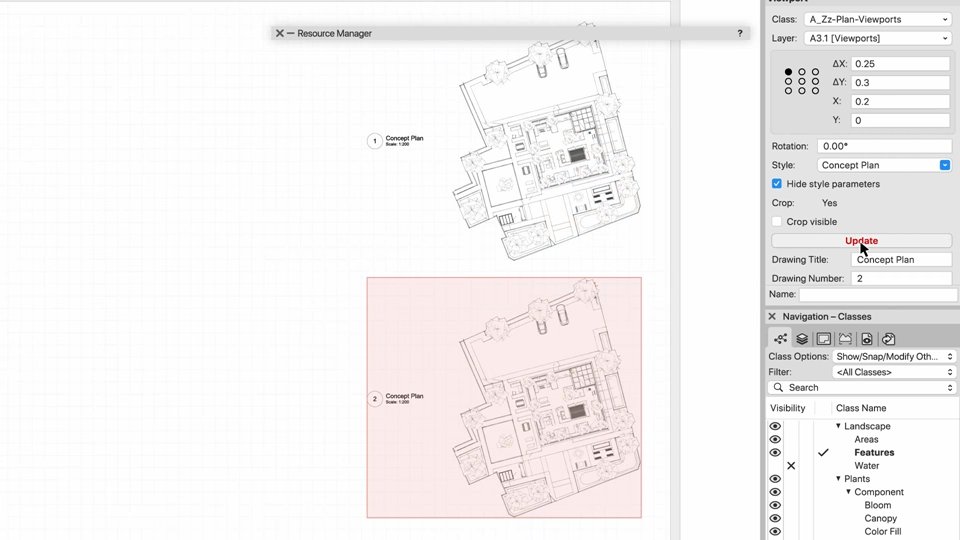Close the Navigation – Classes palette
This screenshot has width=960, height=540.
click(772, 317)
